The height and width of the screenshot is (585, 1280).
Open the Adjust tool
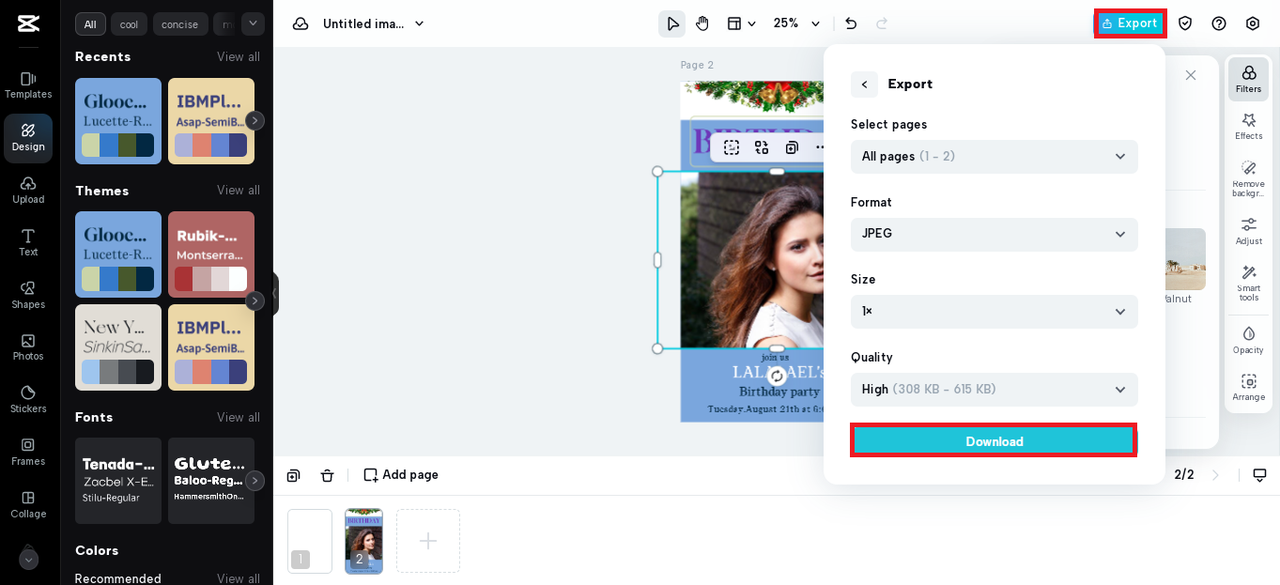pyautogui.click(x=1248, y=231)
